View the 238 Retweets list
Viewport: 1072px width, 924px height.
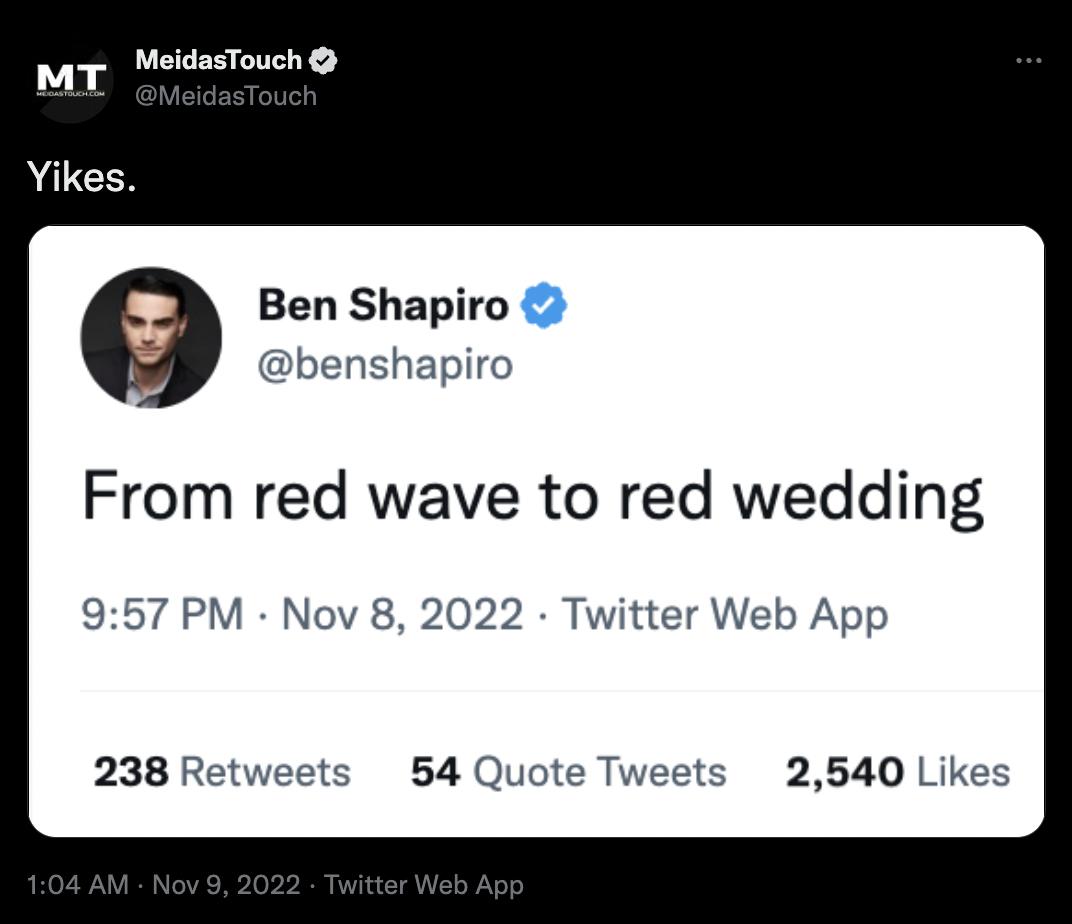coord(222,771)
